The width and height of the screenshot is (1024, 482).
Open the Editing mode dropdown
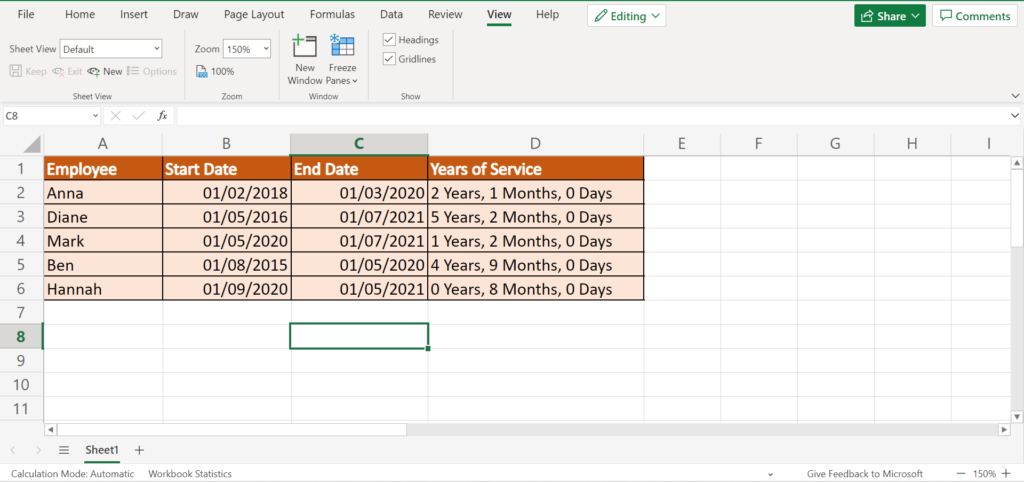(626, 16)
